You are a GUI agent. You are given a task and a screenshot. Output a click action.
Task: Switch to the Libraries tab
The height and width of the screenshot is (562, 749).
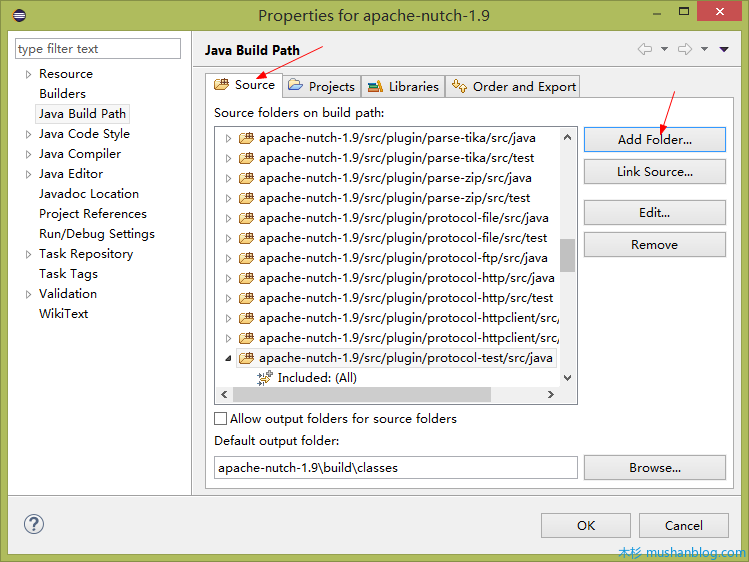(403, 86)
